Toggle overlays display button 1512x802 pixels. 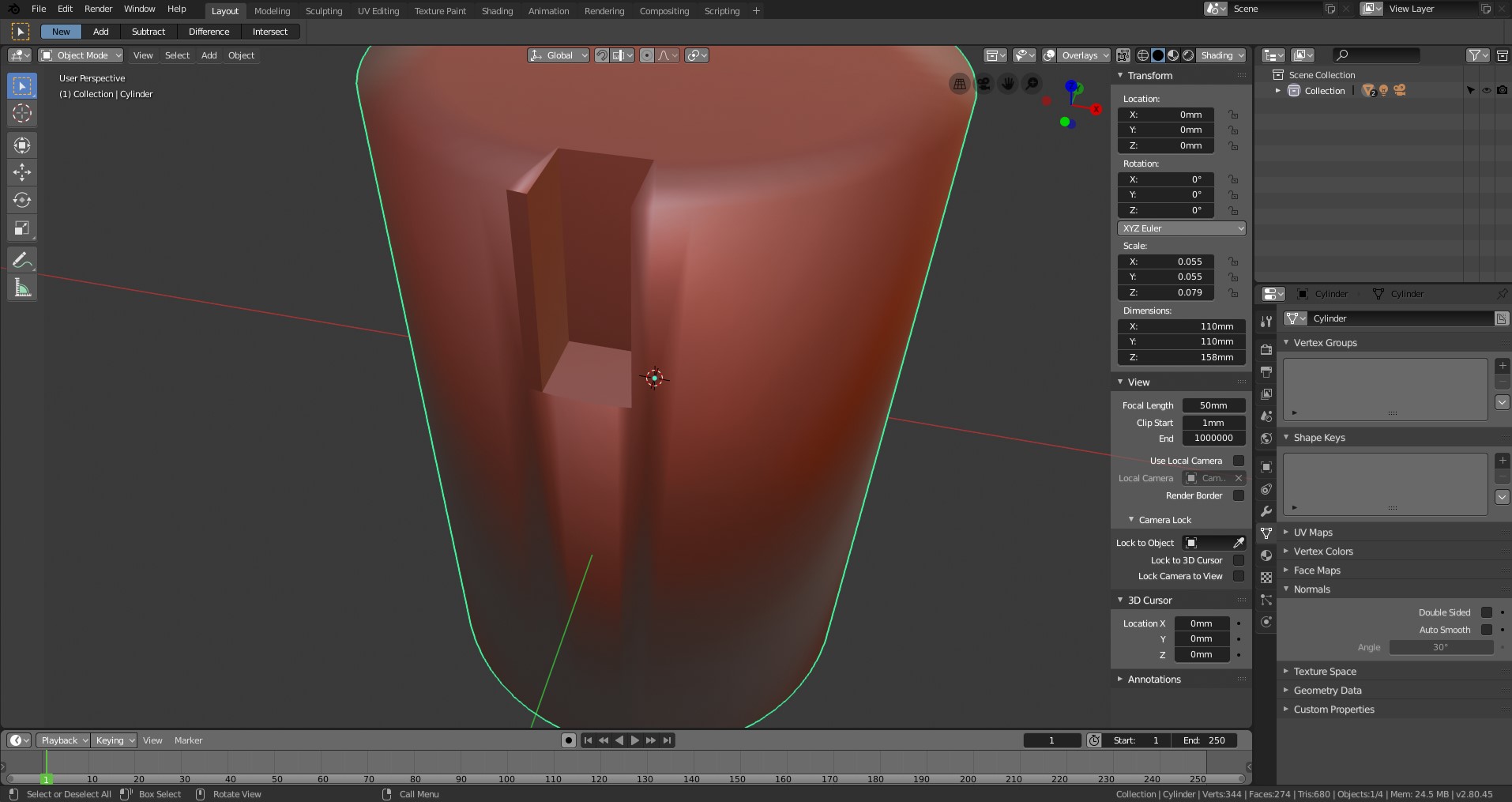click(x=1049, y=55)
